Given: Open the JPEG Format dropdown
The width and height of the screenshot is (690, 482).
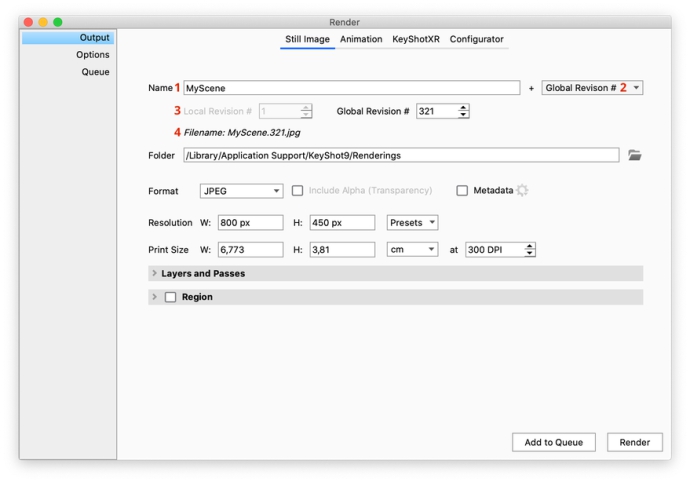Looking at the screenshot, I should coord(241,191).
